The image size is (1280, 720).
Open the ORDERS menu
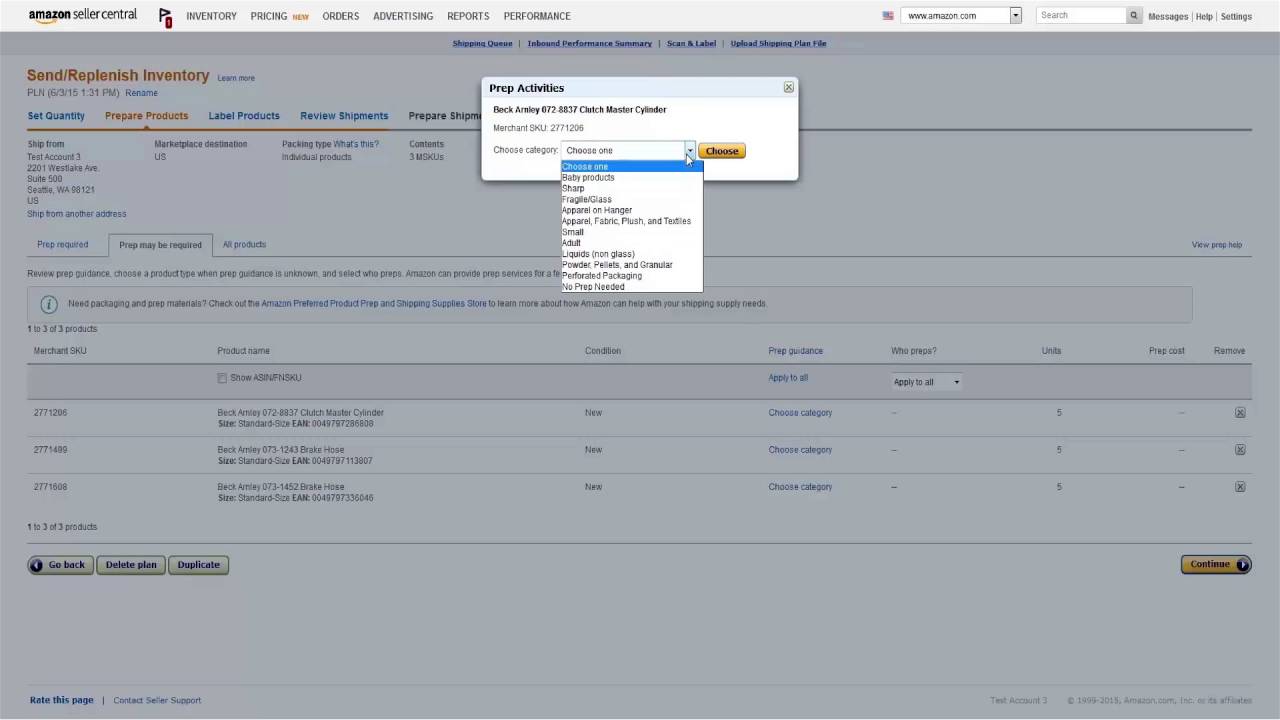(x=340, y=16)
